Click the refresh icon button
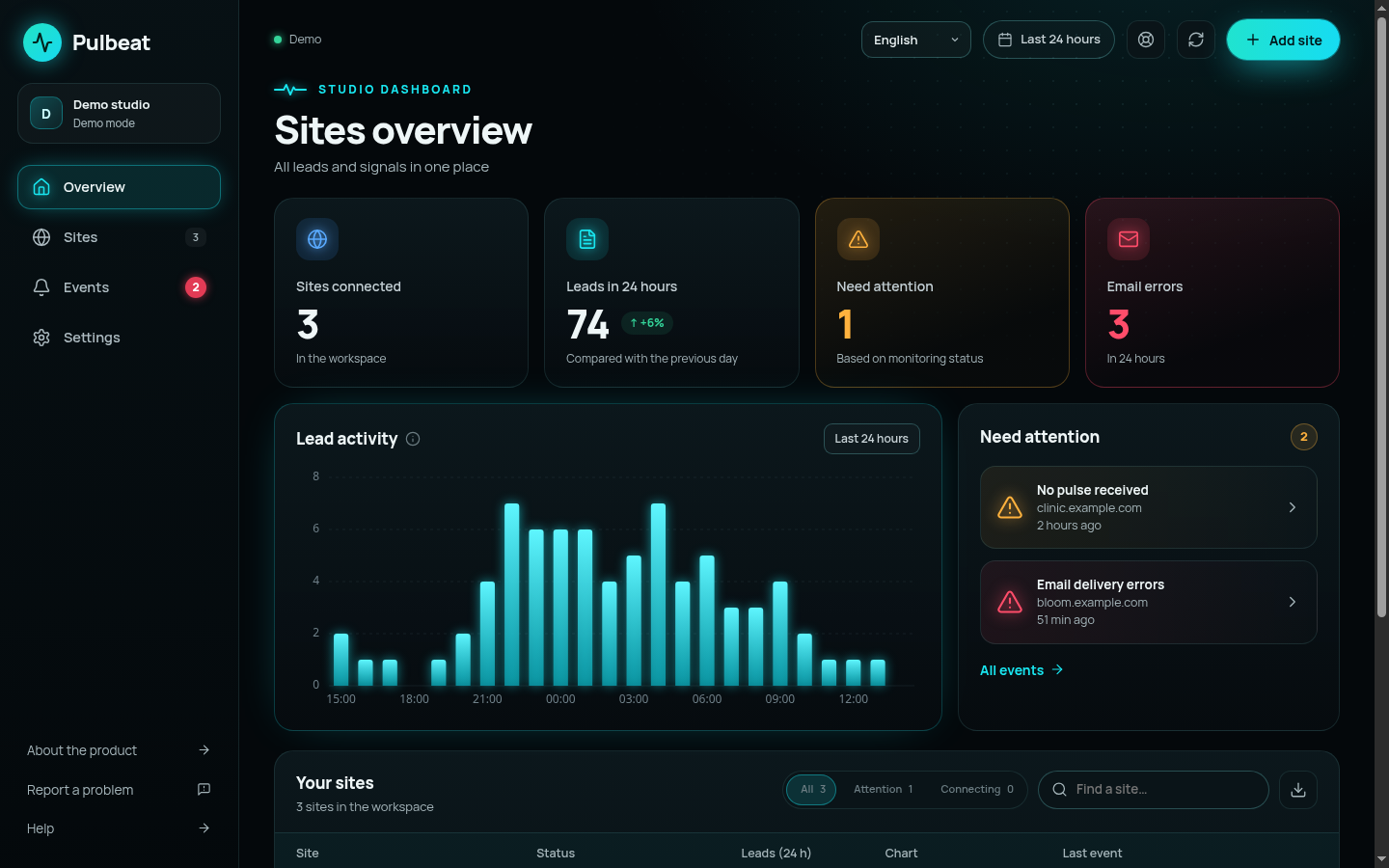 pos(1196,40)
